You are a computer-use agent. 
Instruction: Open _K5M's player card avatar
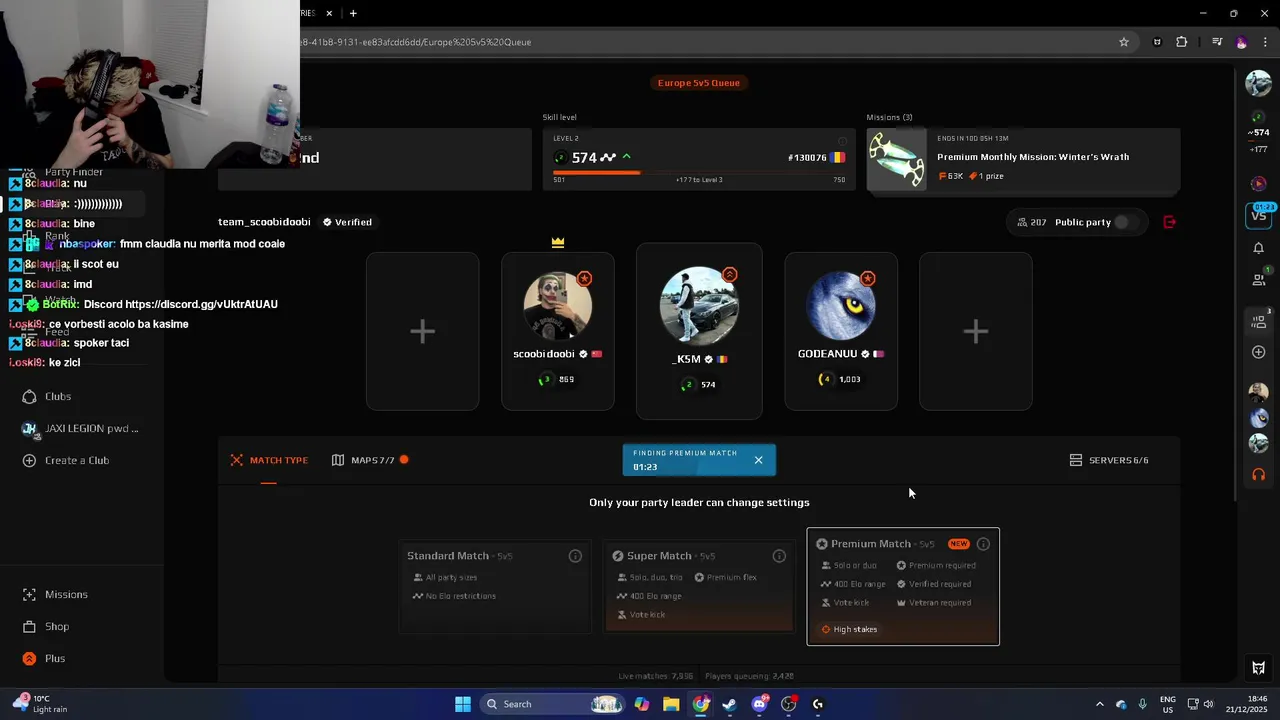tap(699, 305)
